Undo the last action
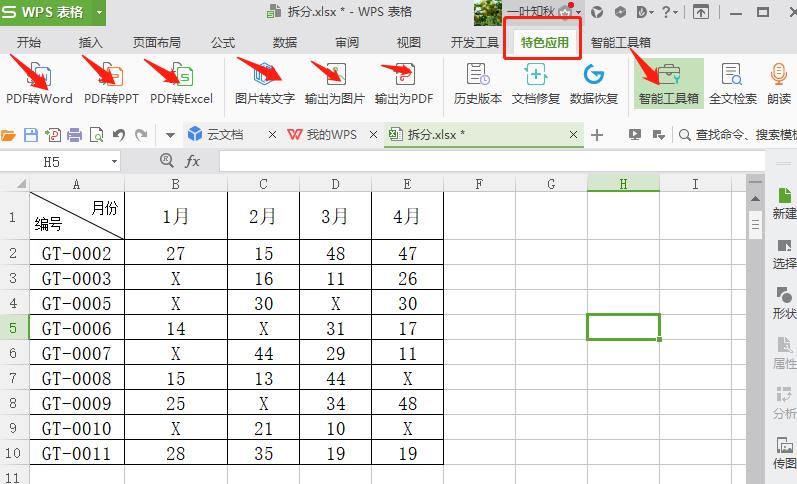797x484 pixels. tap(118, 135)
